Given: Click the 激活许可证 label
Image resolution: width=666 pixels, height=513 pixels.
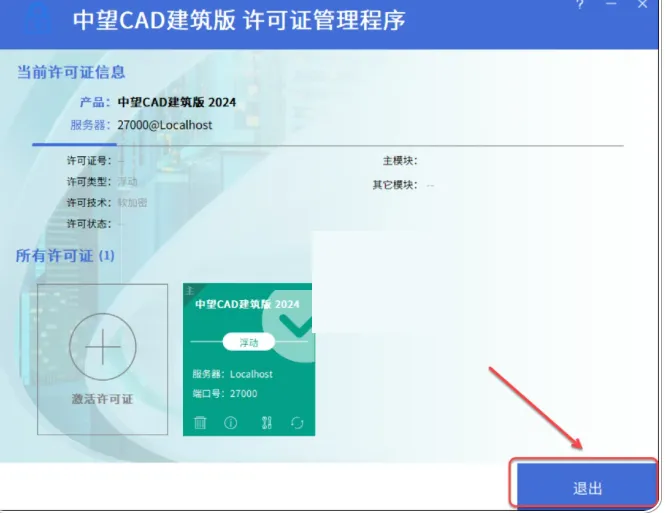Looking at the screenshot, I should pos(102,399).
